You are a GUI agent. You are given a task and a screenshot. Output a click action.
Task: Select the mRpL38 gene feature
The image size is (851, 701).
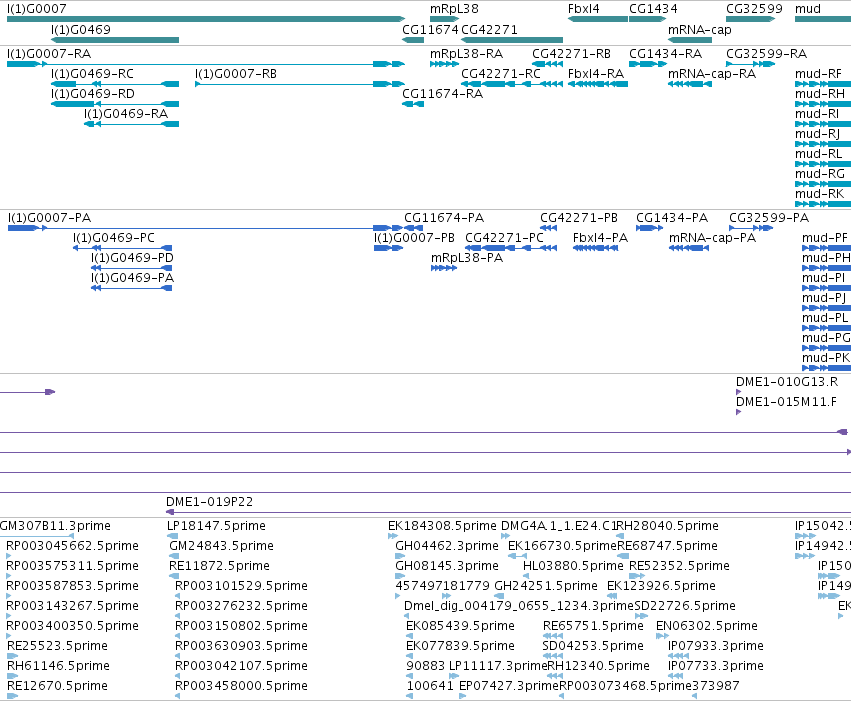(444, 19)
